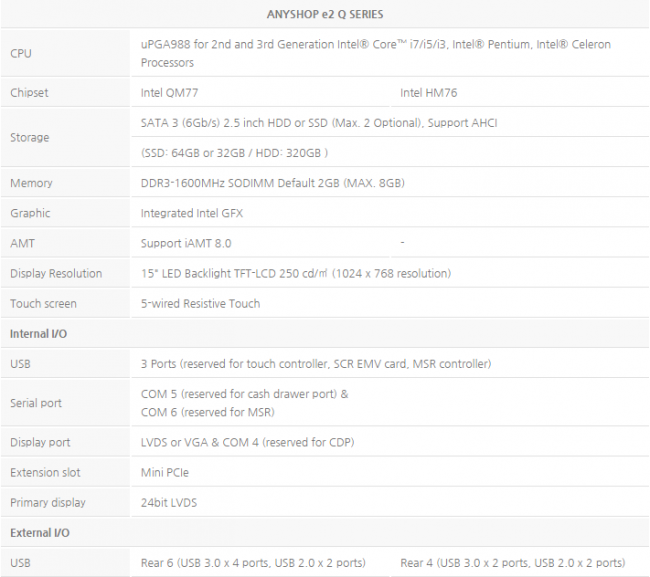Click the 24bit LVDS primary display value
650x577 pixels.
172,502
